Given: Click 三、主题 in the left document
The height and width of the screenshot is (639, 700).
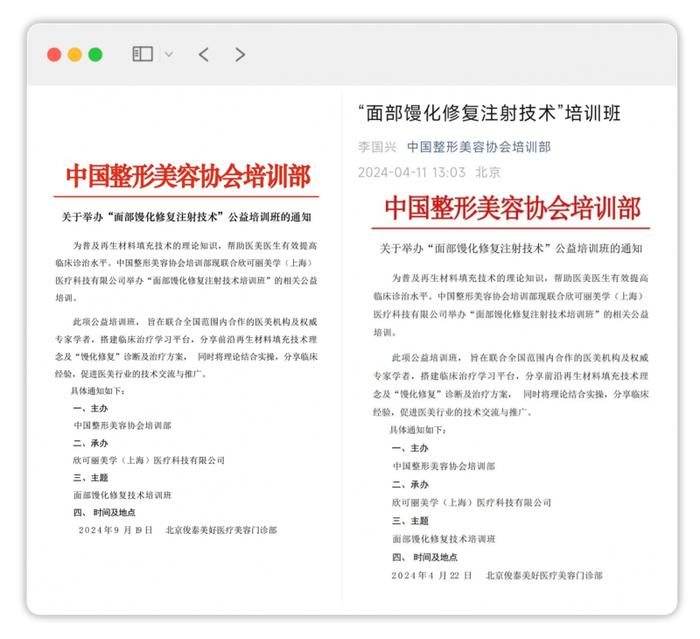Looking at the screenshot, I should 90,478.
